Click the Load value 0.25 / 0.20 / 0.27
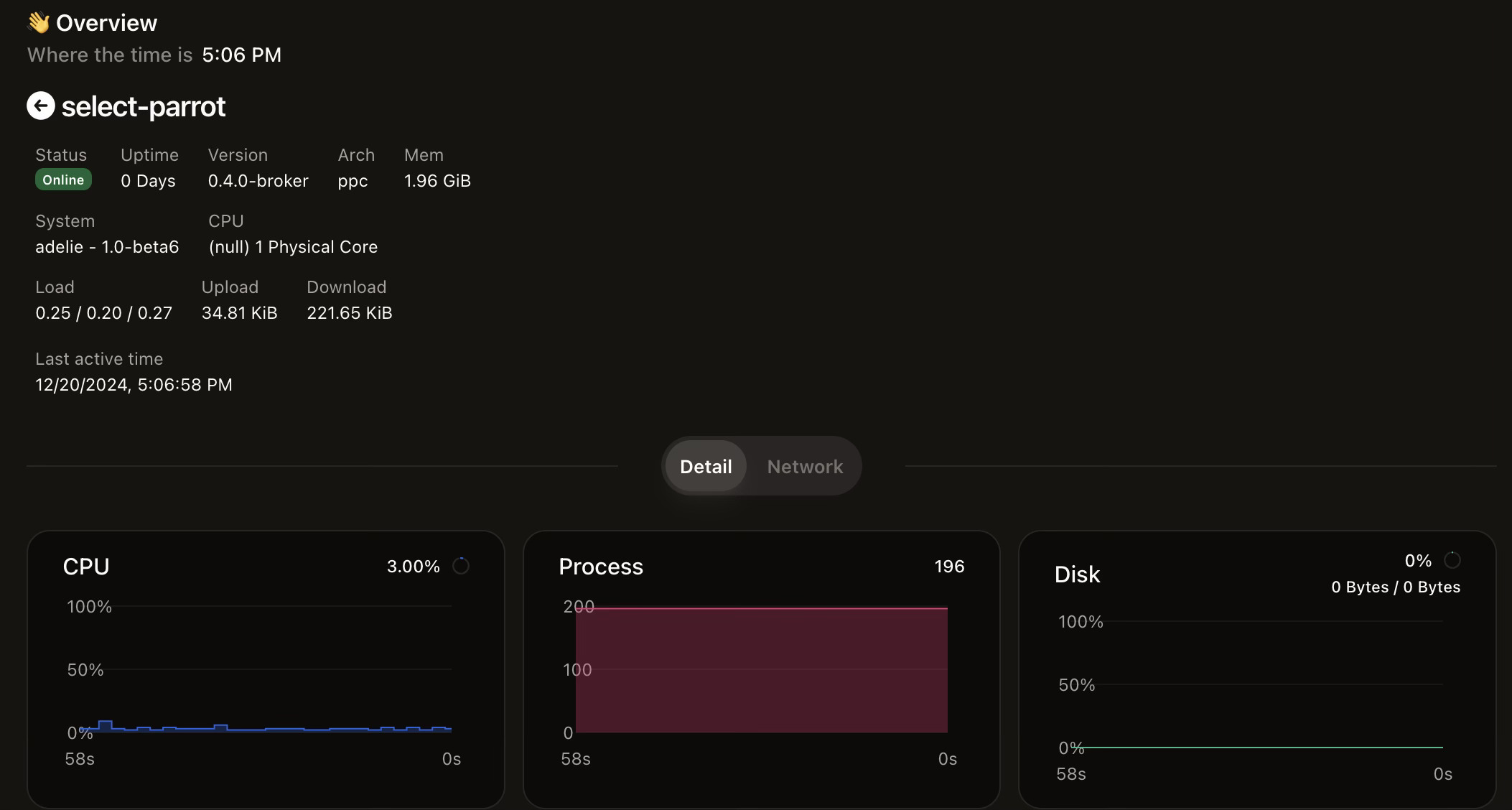1512x810 pixels. (x=104, y=313)
